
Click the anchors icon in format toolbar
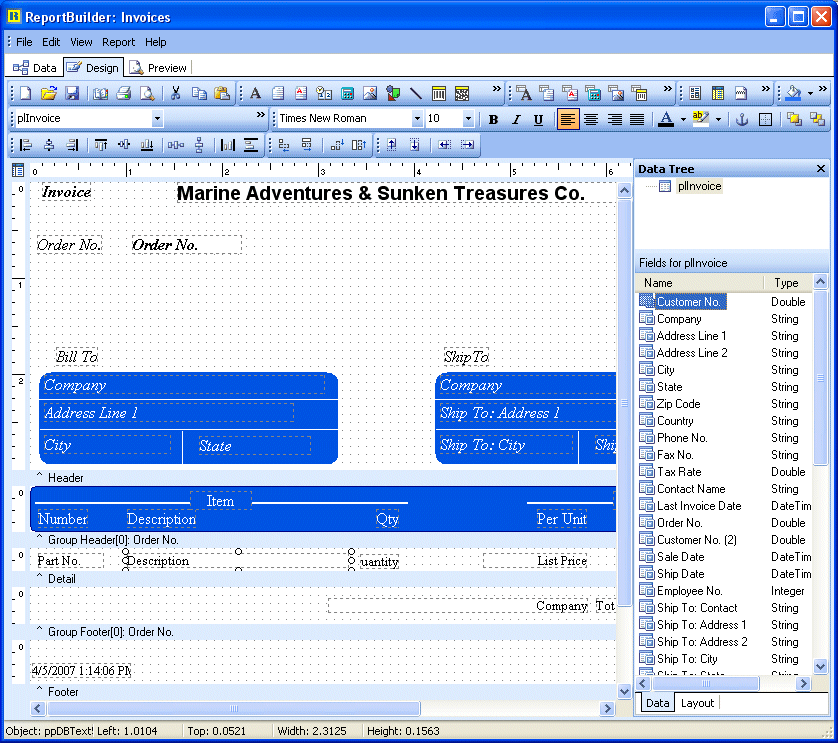point(742,119)
